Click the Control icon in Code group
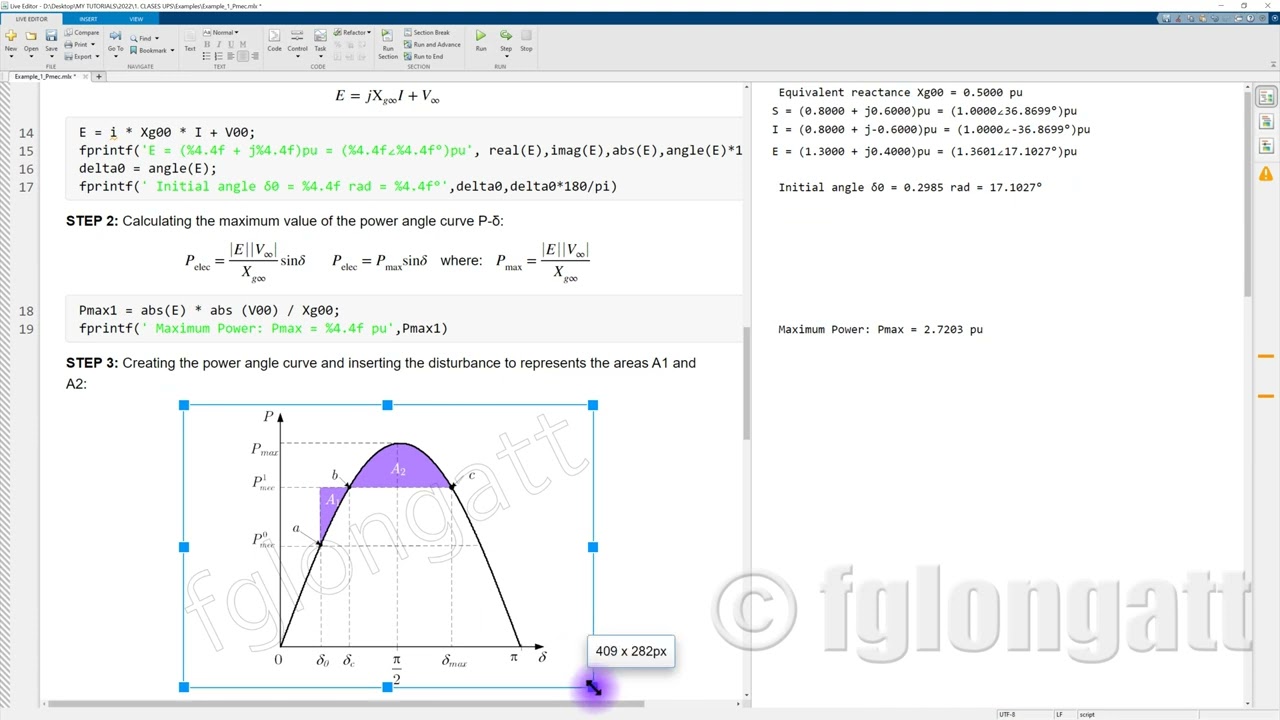Viewport: 1280px width, 720px height. pyautogui.click(x=297, y=35)
